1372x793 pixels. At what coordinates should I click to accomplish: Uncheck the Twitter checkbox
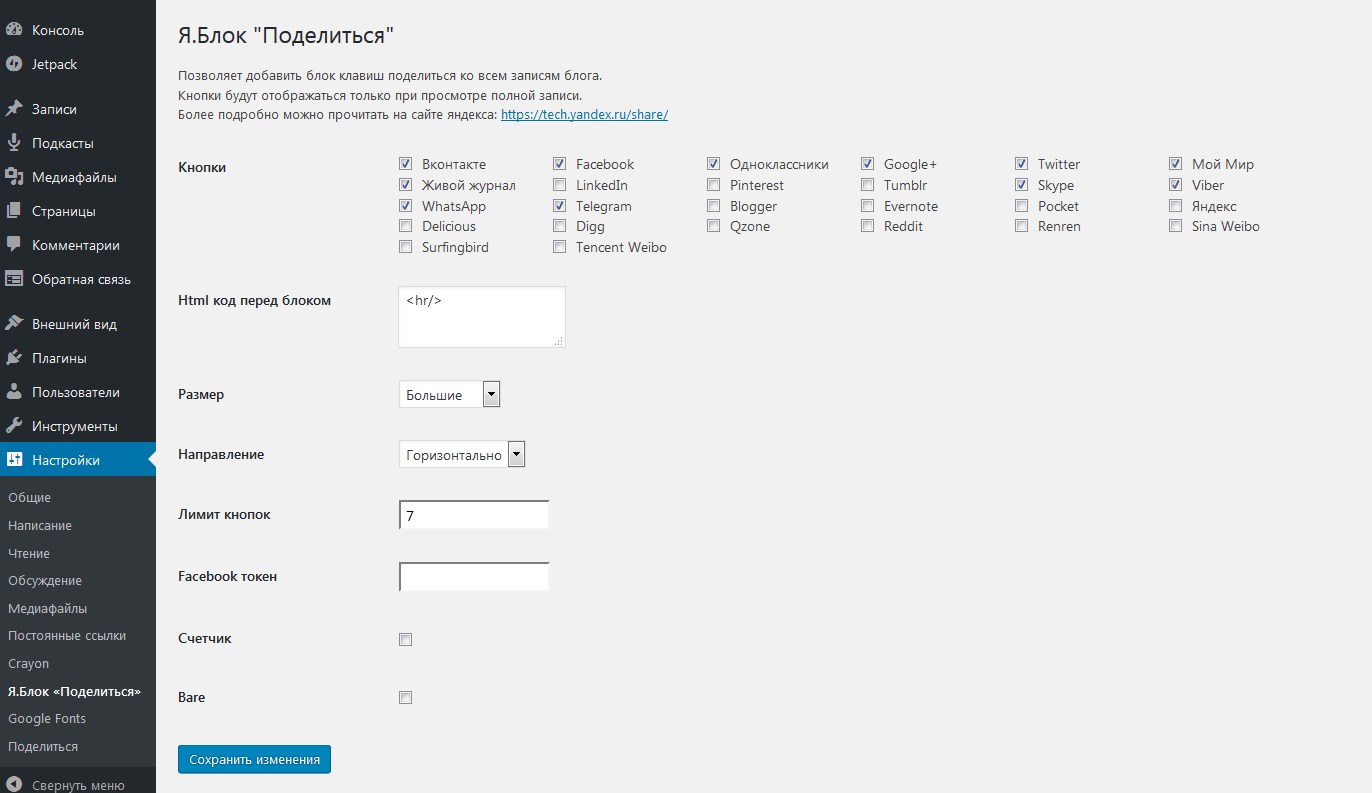[x=1021, y=163]
